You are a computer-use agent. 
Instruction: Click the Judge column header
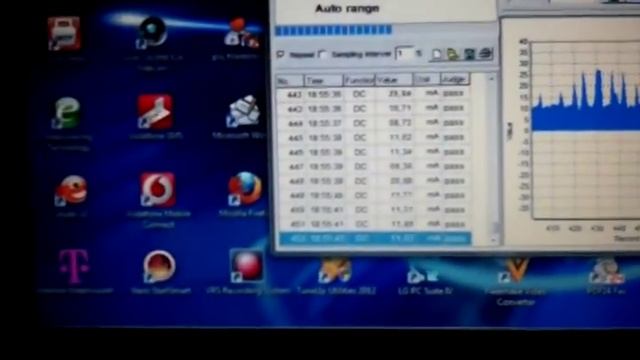tap(455, 80)
